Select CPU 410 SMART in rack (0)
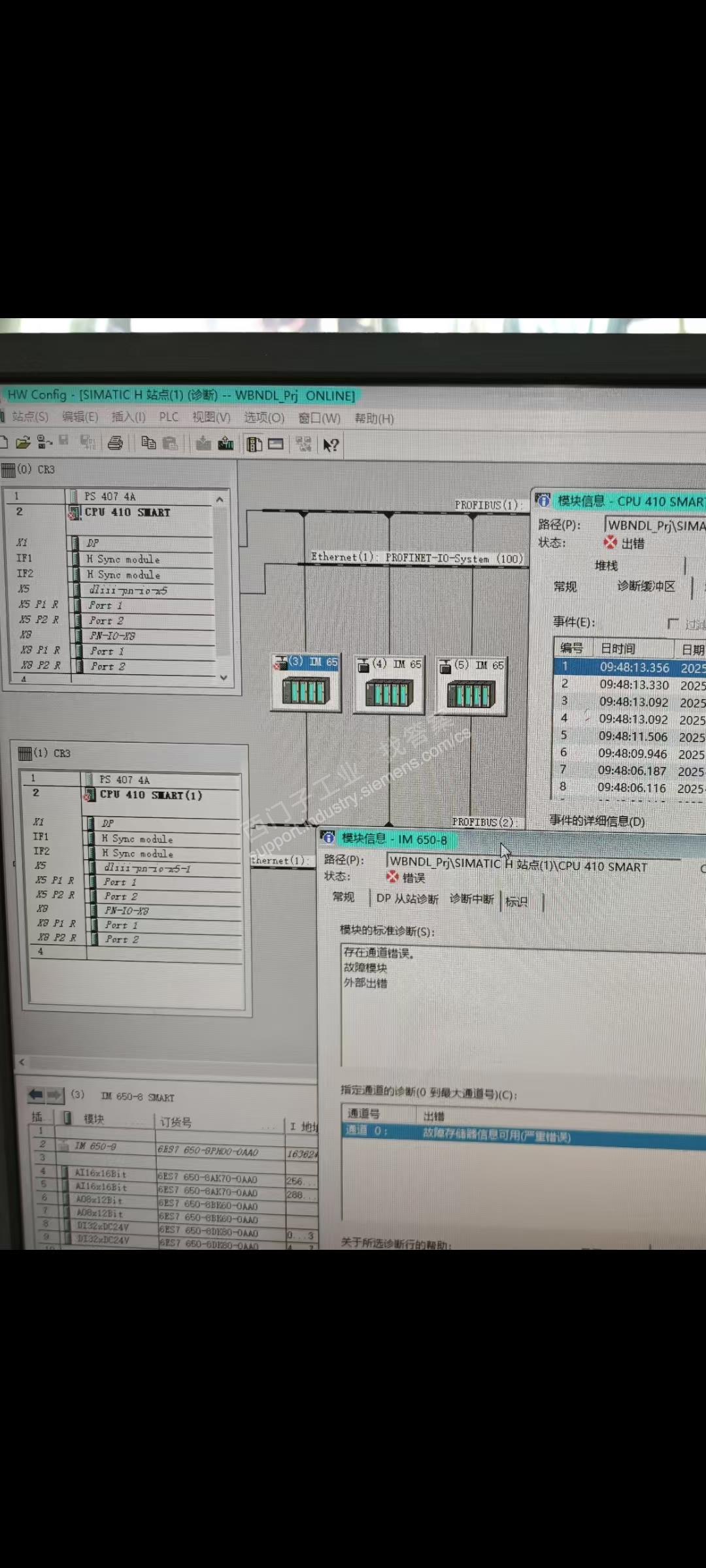The width and height of the screenshot is (706, 1568). click(x=127, y=512)
